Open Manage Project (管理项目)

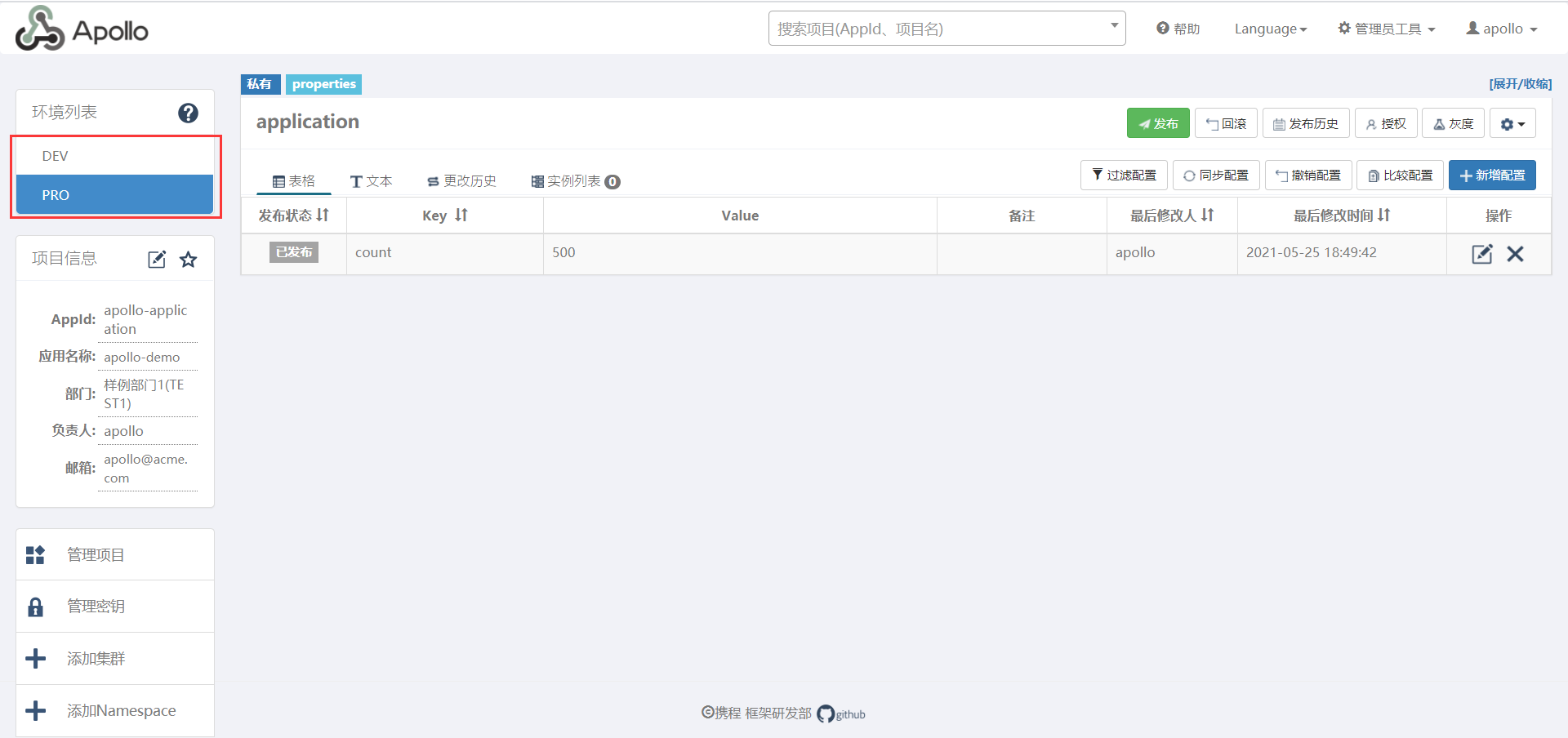pyautogui.click(x=115, y=555)
